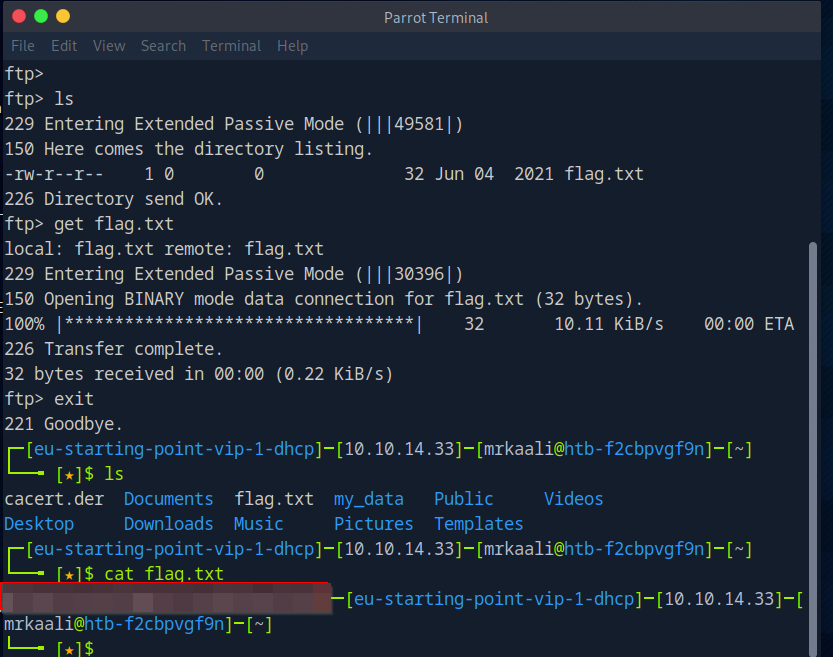Screen dimensions: 833x657
Task: Click the Templates folder name in listing
Action: [x=478, y=524]
